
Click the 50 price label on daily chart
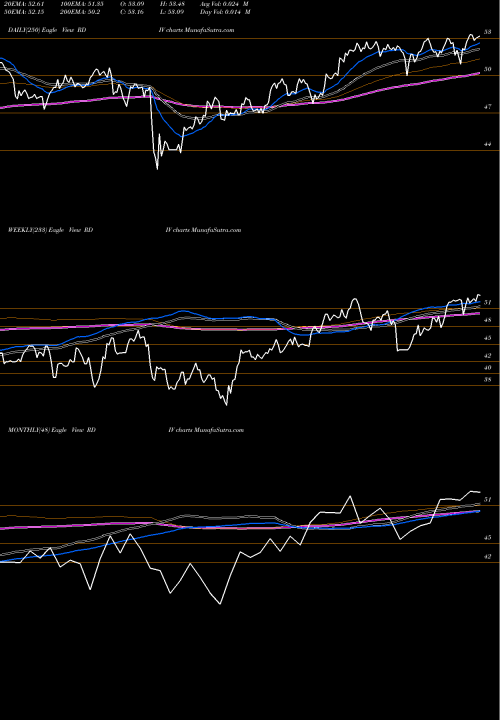click(488, 69)
